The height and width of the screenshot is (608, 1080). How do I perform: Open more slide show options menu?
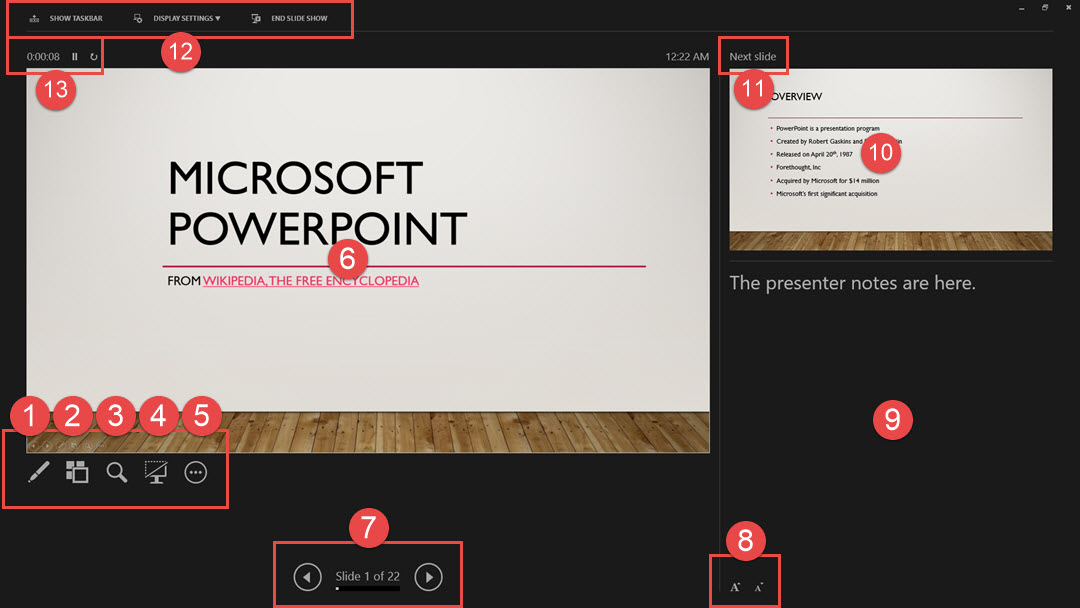(196, 473)
